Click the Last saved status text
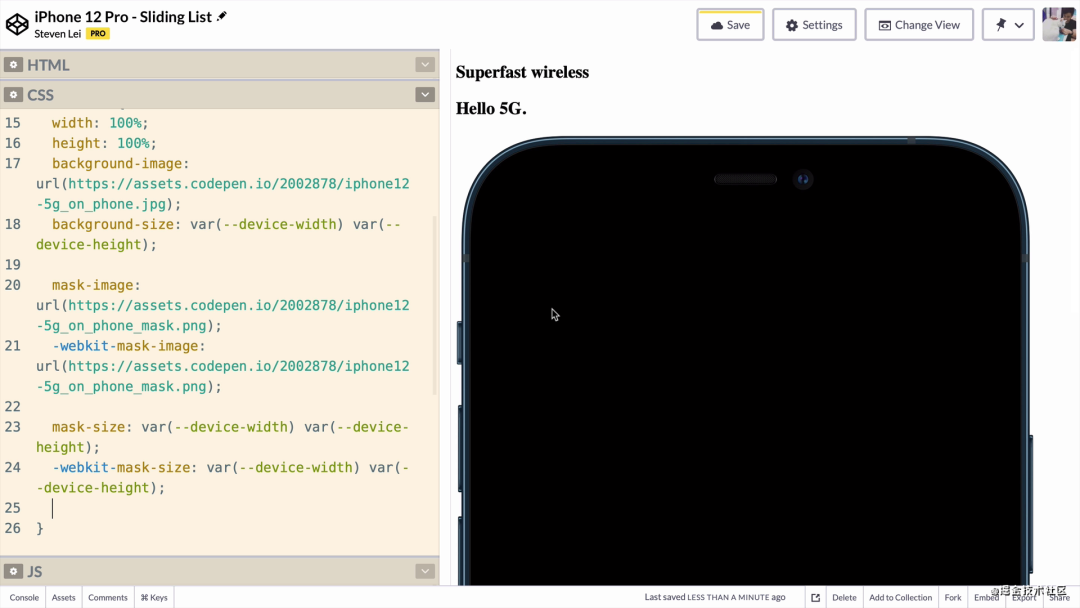This screenshot has height=608, width=1080. click(715, 597)
